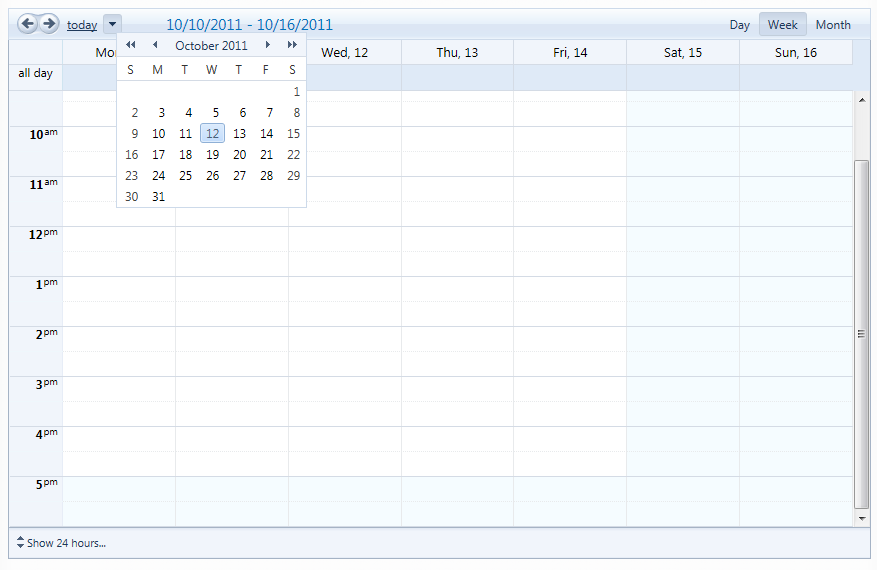Click the scrollbar up arrow
This screenshot has height=570, width=877.
(x=862, y=100)
